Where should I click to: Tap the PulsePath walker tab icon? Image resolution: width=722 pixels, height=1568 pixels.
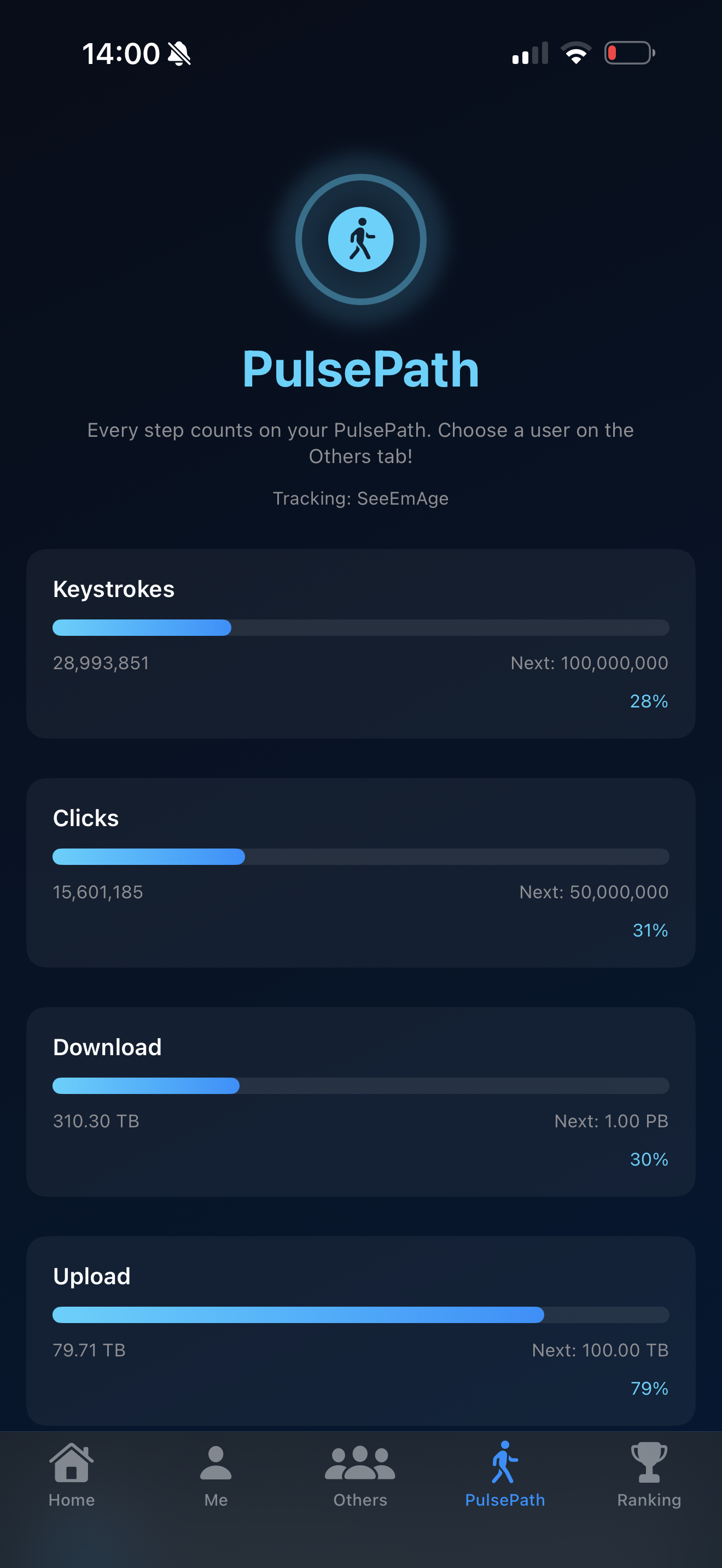505,1462
